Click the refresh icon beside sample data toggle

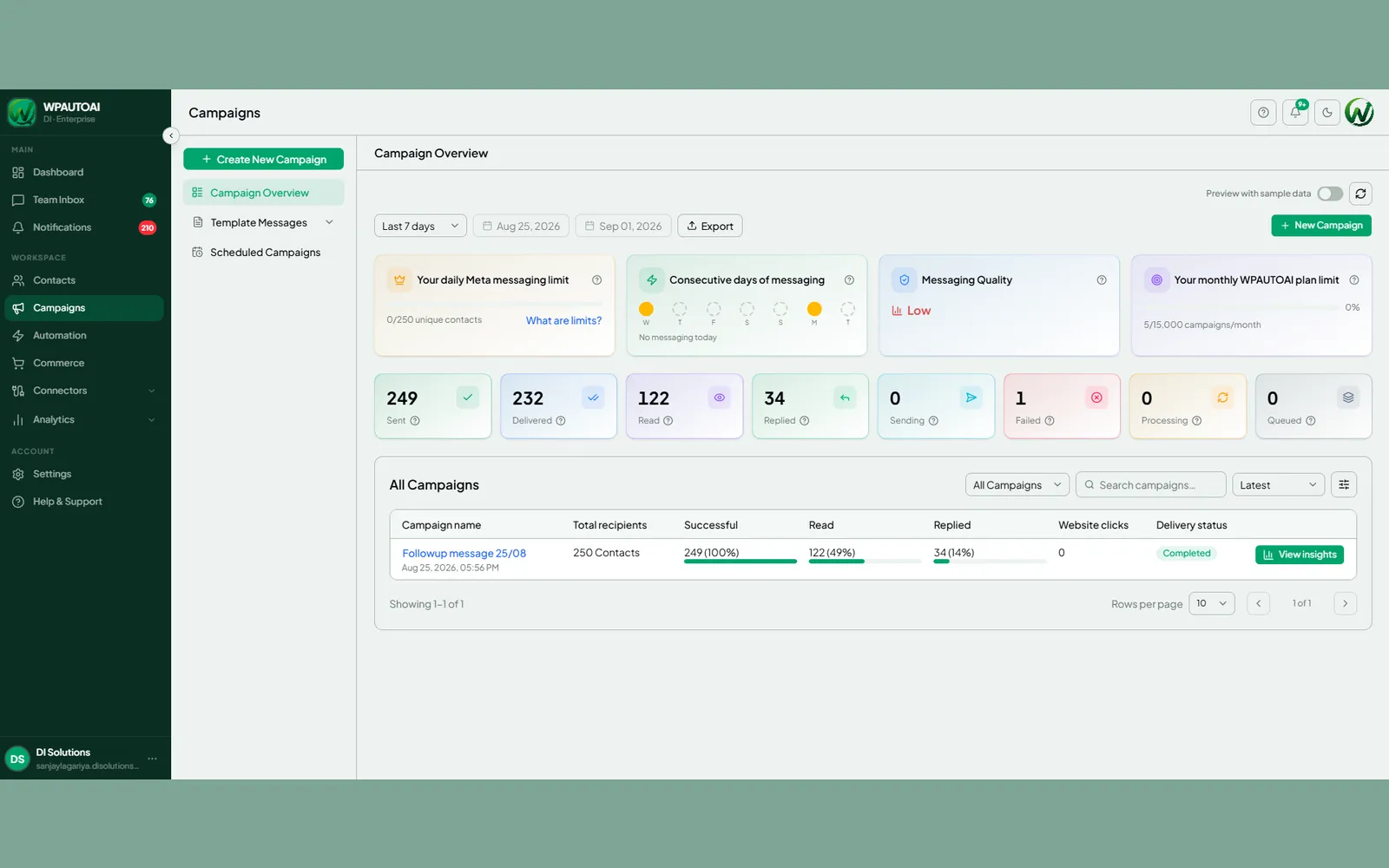[x=1360, y=194]
